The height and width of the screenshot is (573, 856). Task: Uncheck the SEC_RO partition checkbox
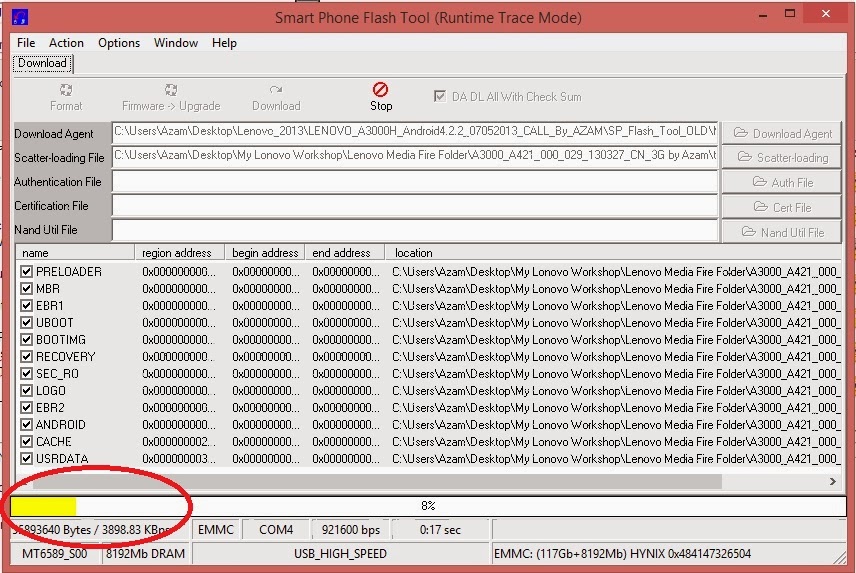pyautogui.click(x=26, y=373)
